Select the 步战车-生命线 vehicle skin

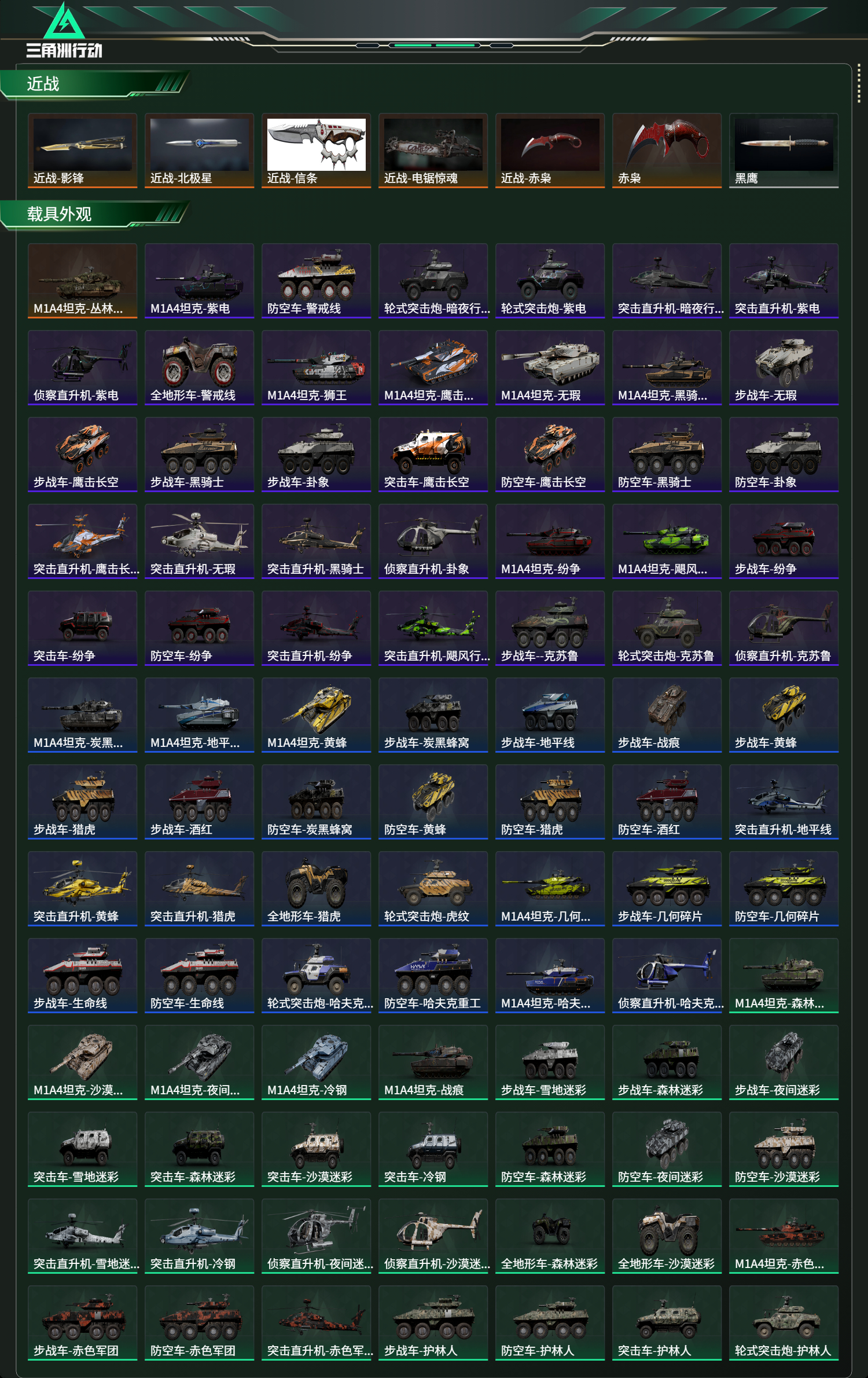pos(83,976)
